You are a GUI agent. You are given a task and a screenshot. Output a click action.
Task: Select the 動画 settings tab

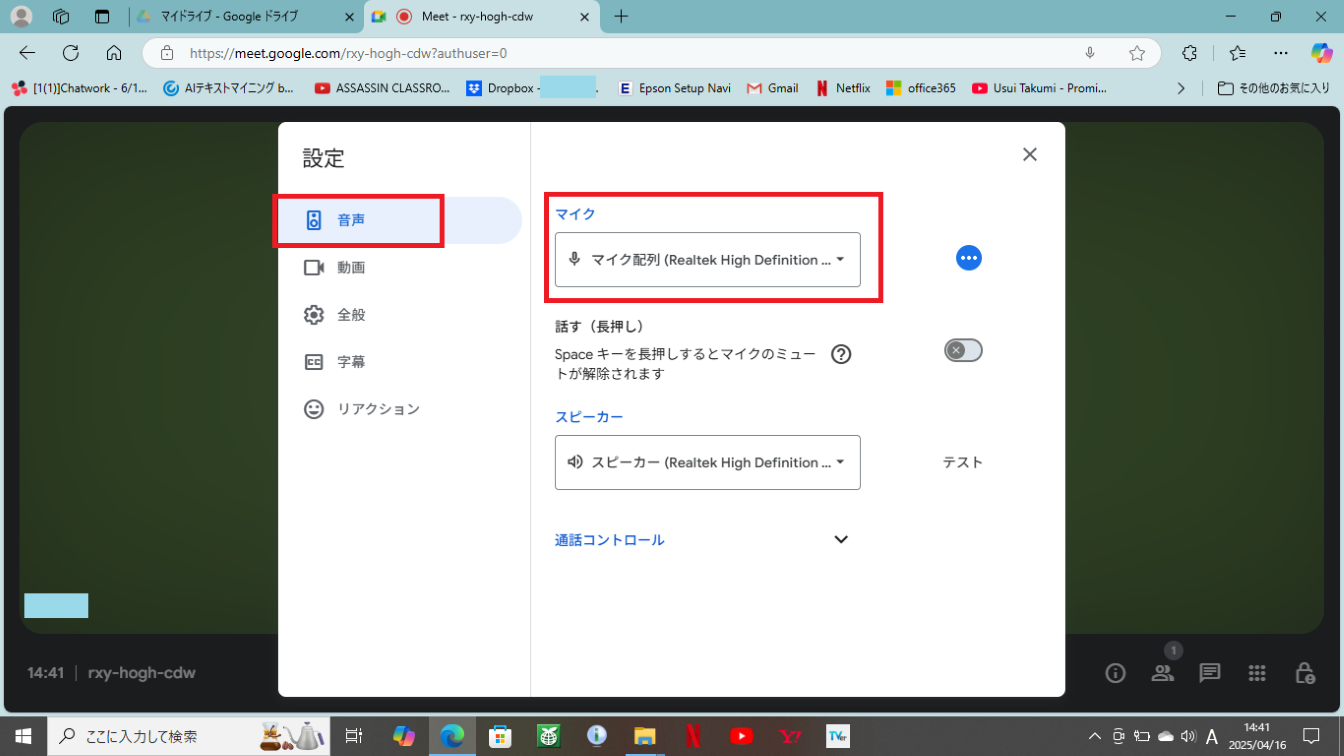(x=351, y=268)
